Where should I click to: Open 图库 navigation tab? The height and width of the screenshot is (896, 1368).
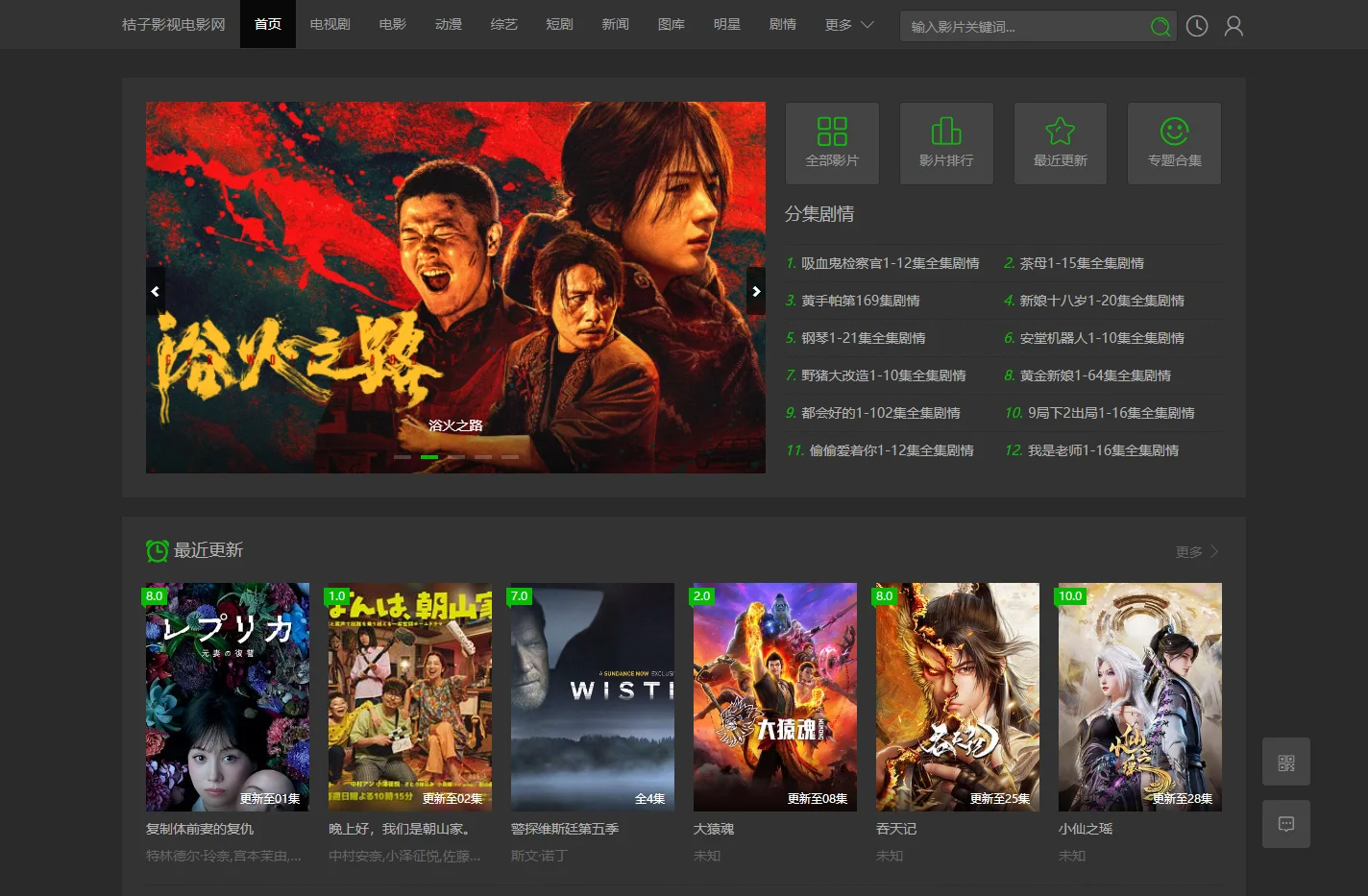point(672,24)
